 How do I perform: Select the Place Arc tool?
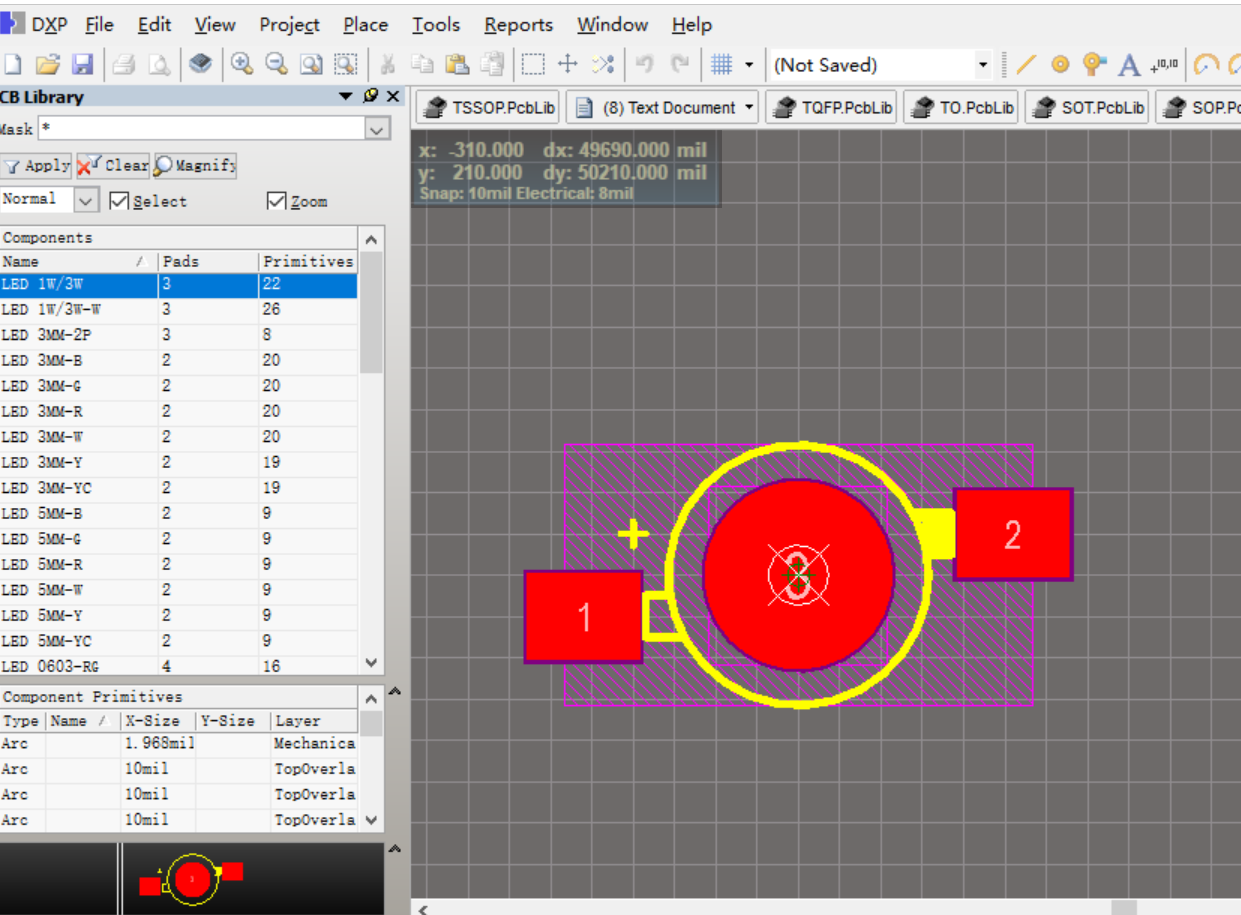[x=1207, y=65]
